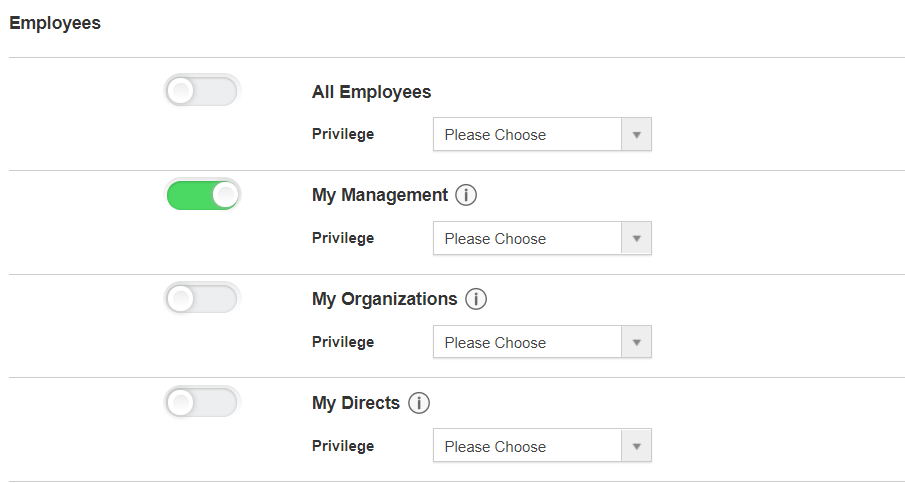Open privilege dropdown for My Organizations
The image size is (905, 483).
coord(542,342)
